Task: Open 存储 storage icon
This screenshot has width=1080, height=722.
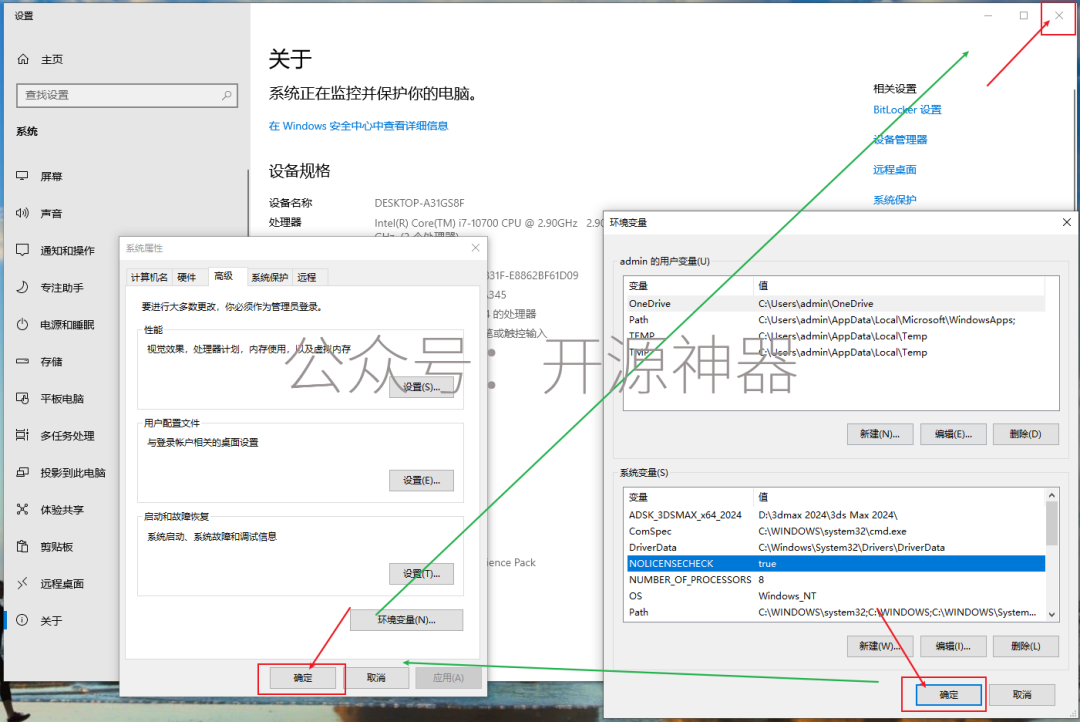Action: (23, 361)
